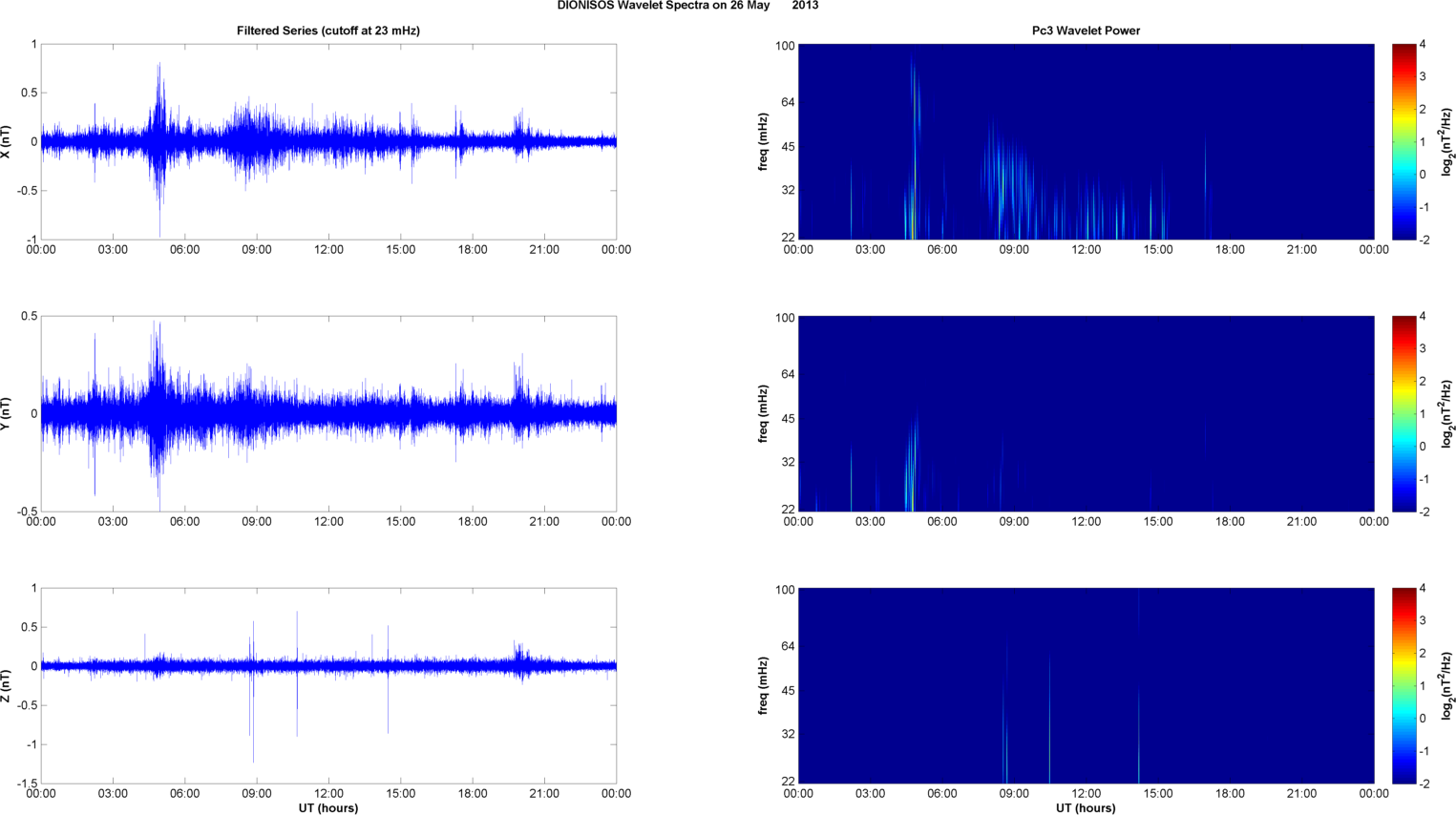
Task: Click the freq (mHz) label of X spectrogram
Action: coord(764,142)
